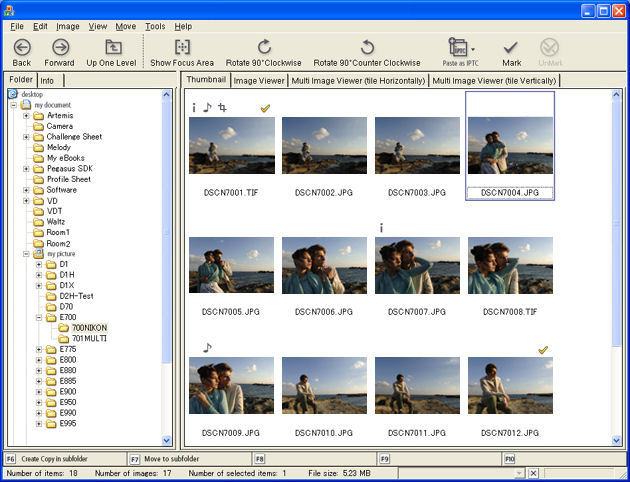Rotate image 90° Clockwise
This screenshot has width=630, height=482.
pos(264,47)
